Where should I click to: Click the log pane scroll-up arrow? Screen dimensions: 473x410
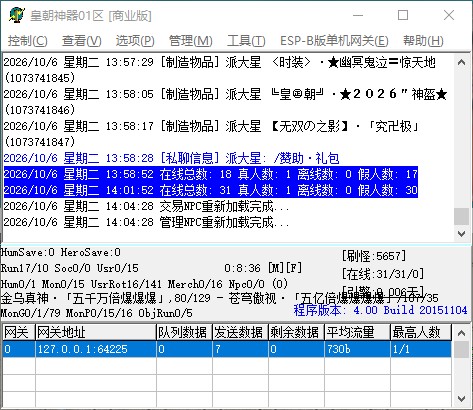click(x=461, y=62)
